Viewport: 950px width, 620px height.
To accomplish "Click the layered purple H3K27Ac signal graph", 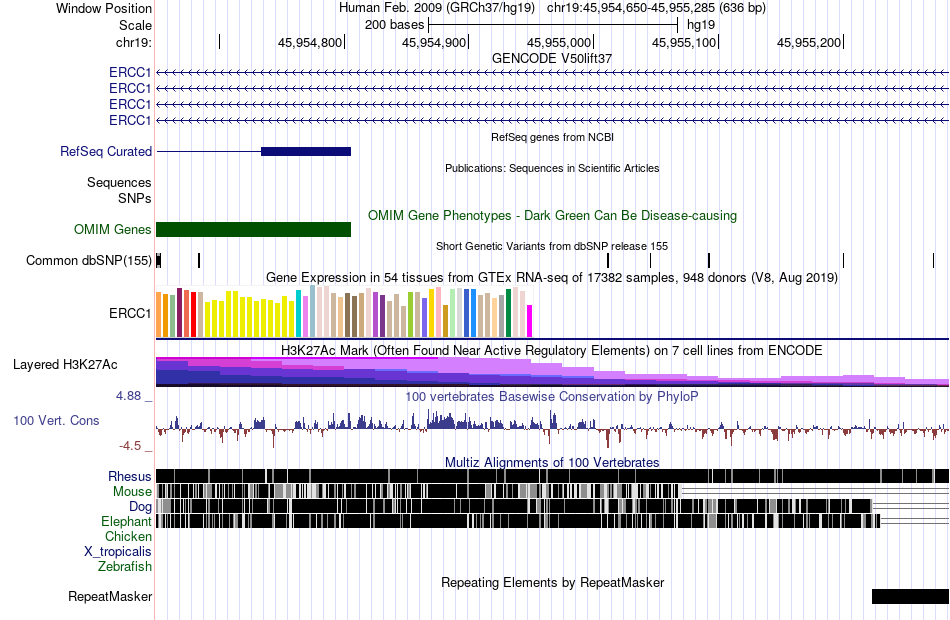I will point(552,372).
